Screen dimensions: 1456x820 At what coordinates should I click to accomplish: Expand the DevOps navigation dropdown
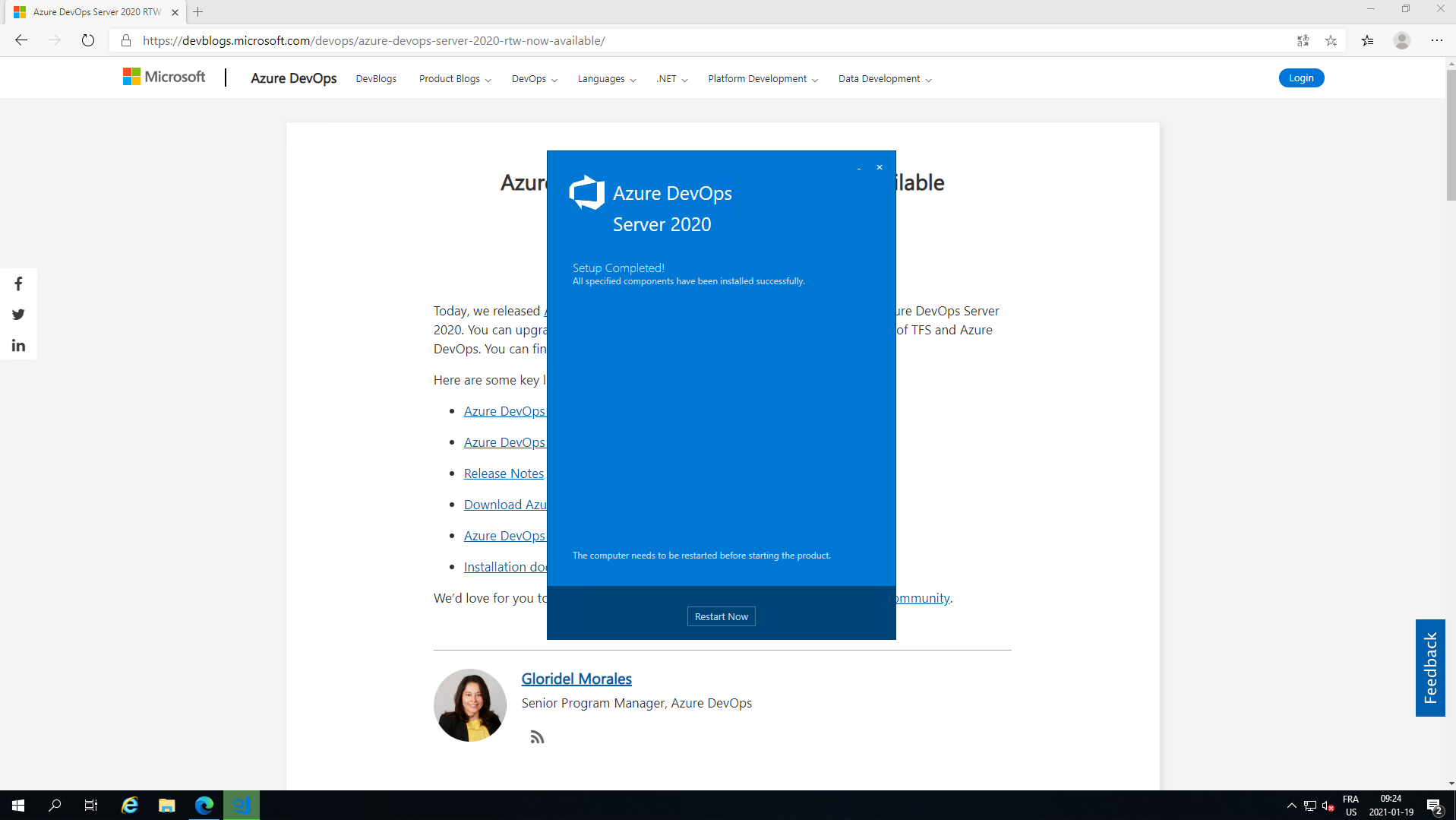pyautogui.click(x=534, y=79)
